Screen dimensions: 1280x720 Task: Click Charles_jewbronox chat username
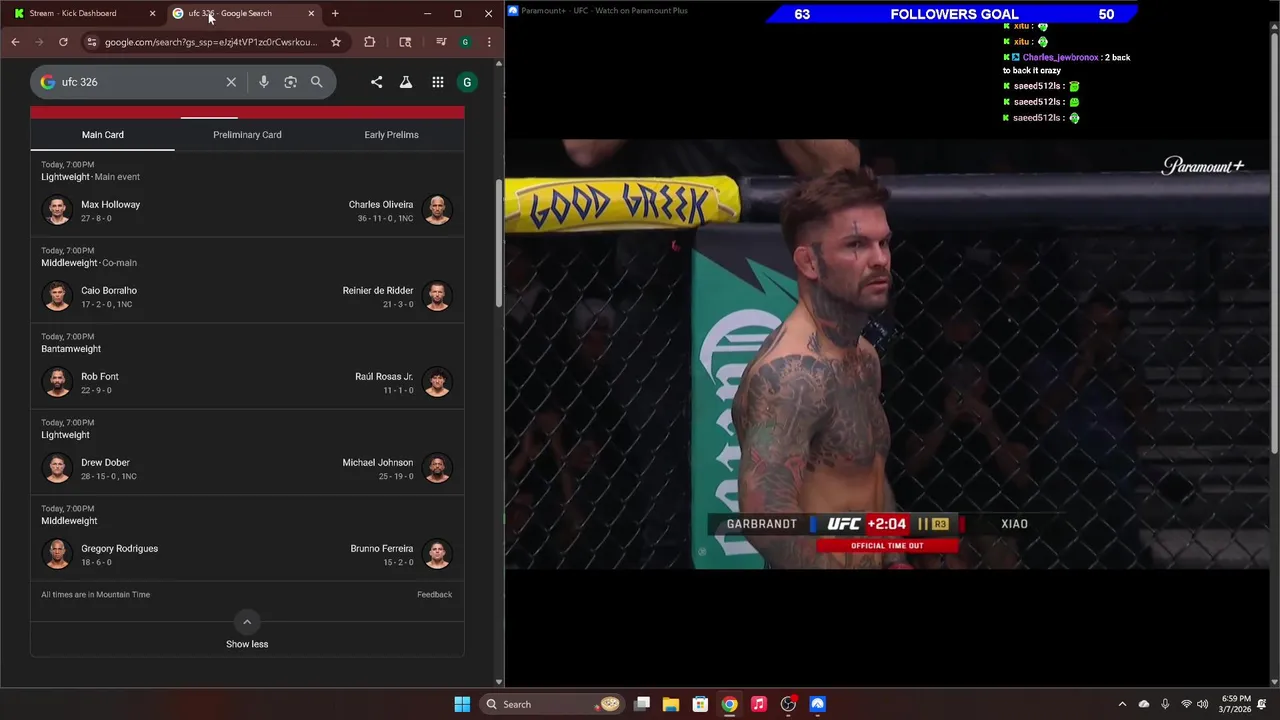(1060, 58)
